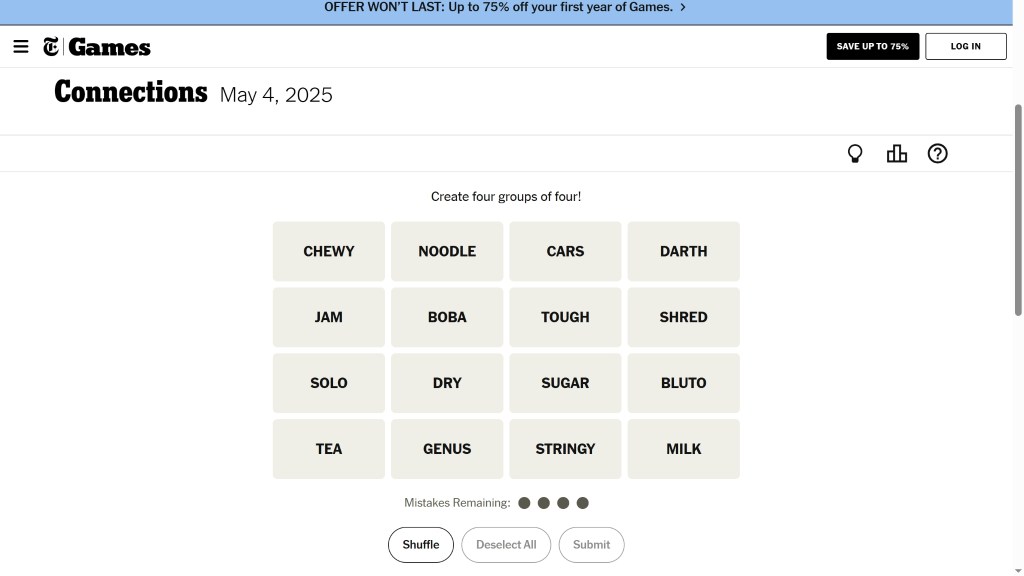1024x576 pixels.
Task: View stats bar chart icon
Action: 896,154
